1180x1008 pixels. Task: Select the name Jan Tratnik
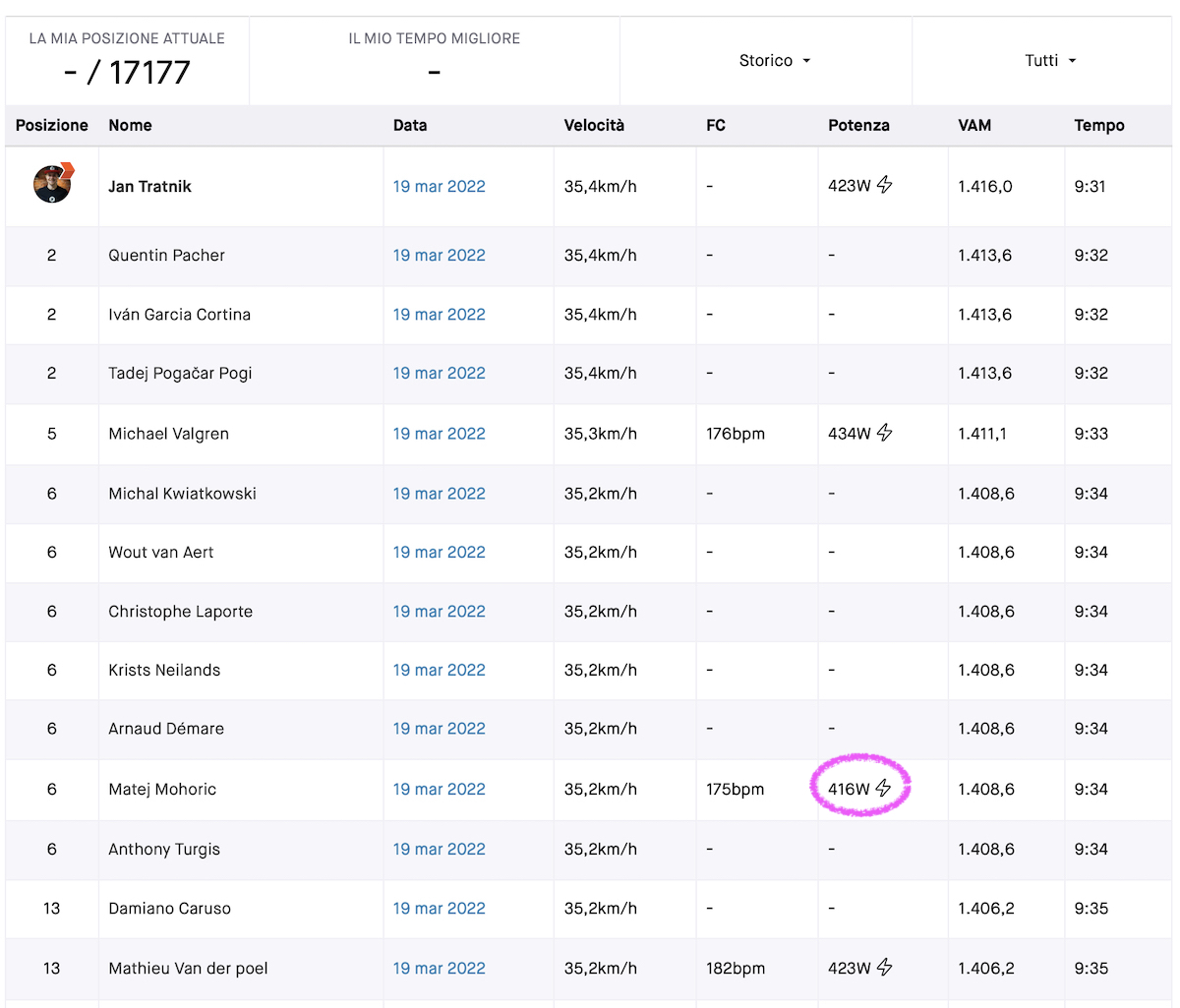point(149,187)
